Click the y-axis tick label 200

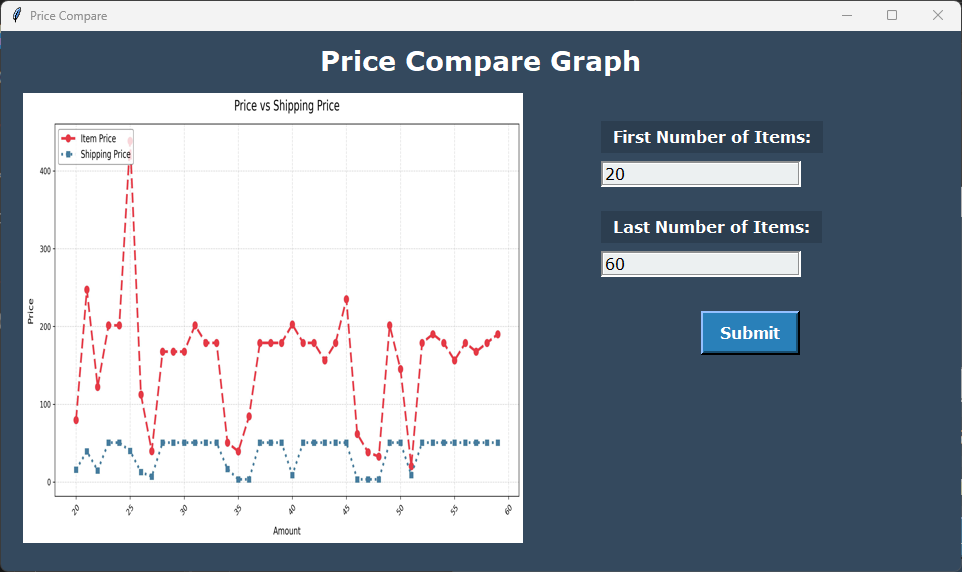click(x=45, y=327)
